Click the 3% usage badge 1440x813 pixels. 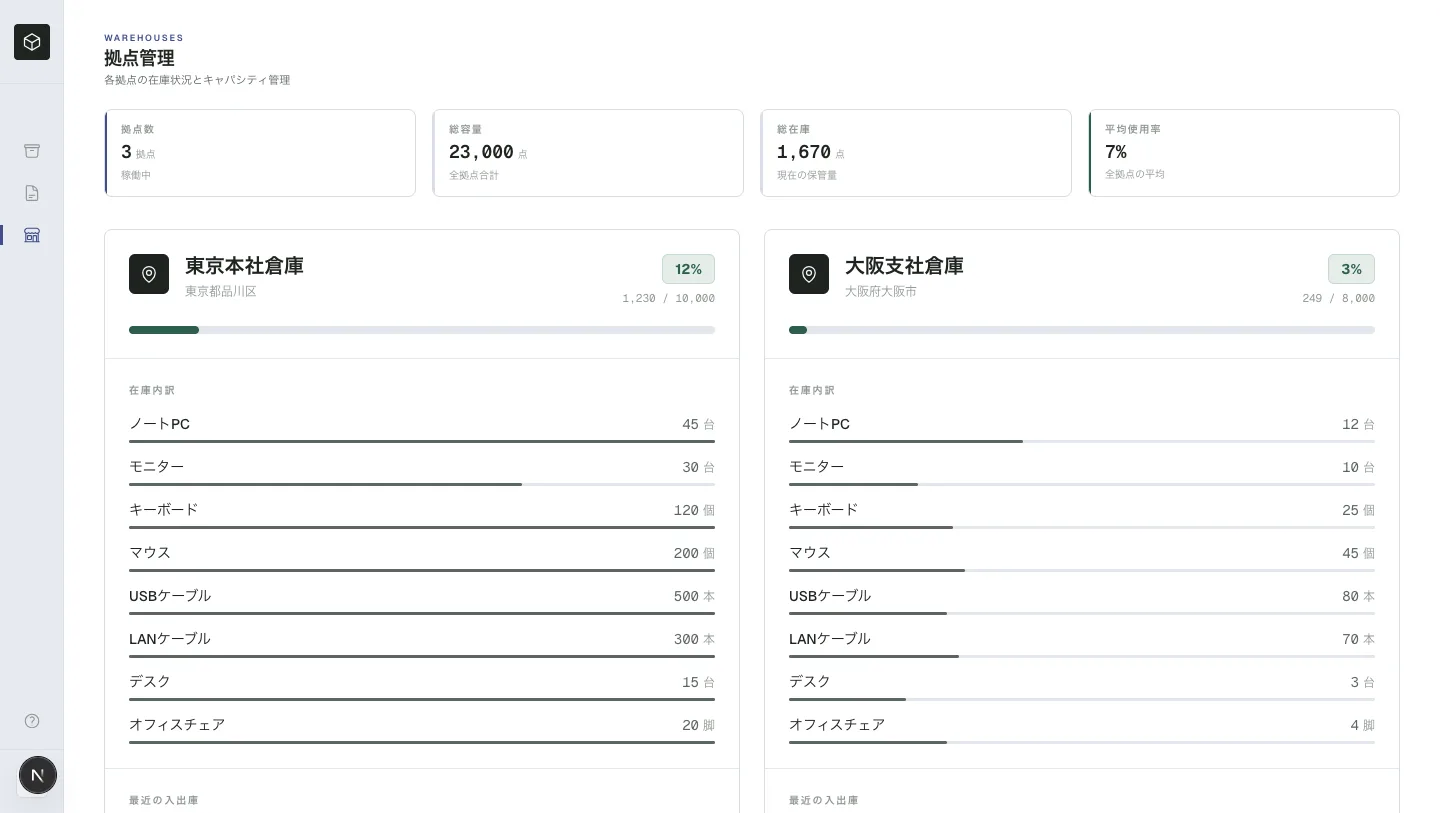(x=1351, y=269)
